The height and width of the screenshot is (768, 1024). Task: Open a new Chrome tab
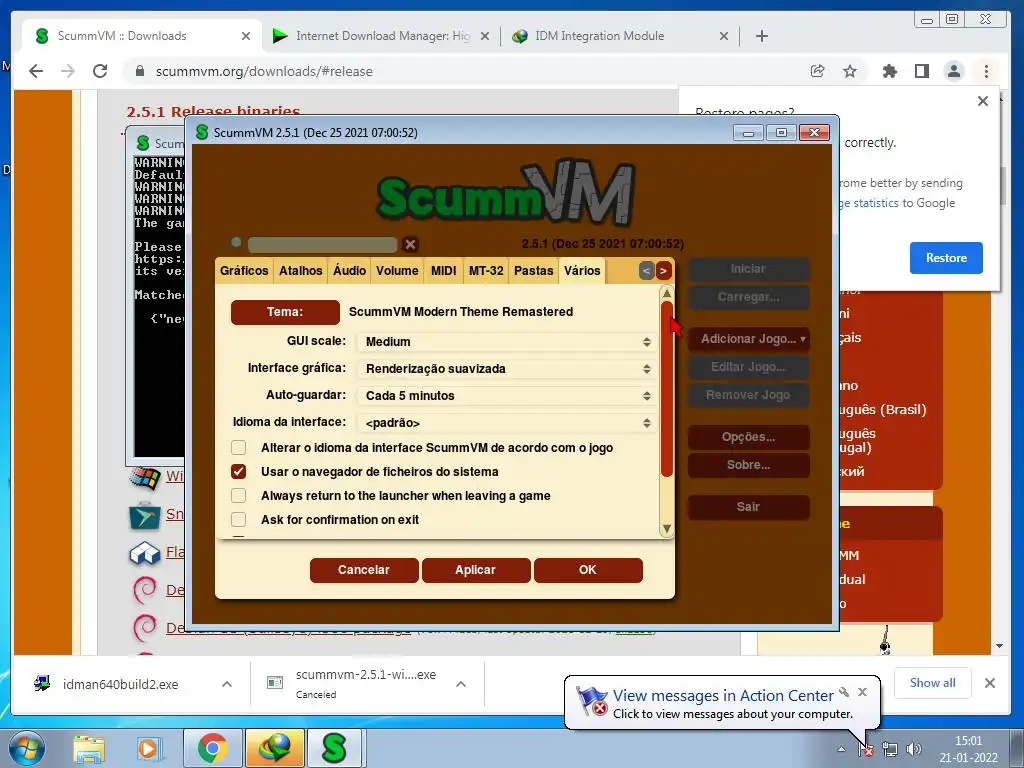761,36
